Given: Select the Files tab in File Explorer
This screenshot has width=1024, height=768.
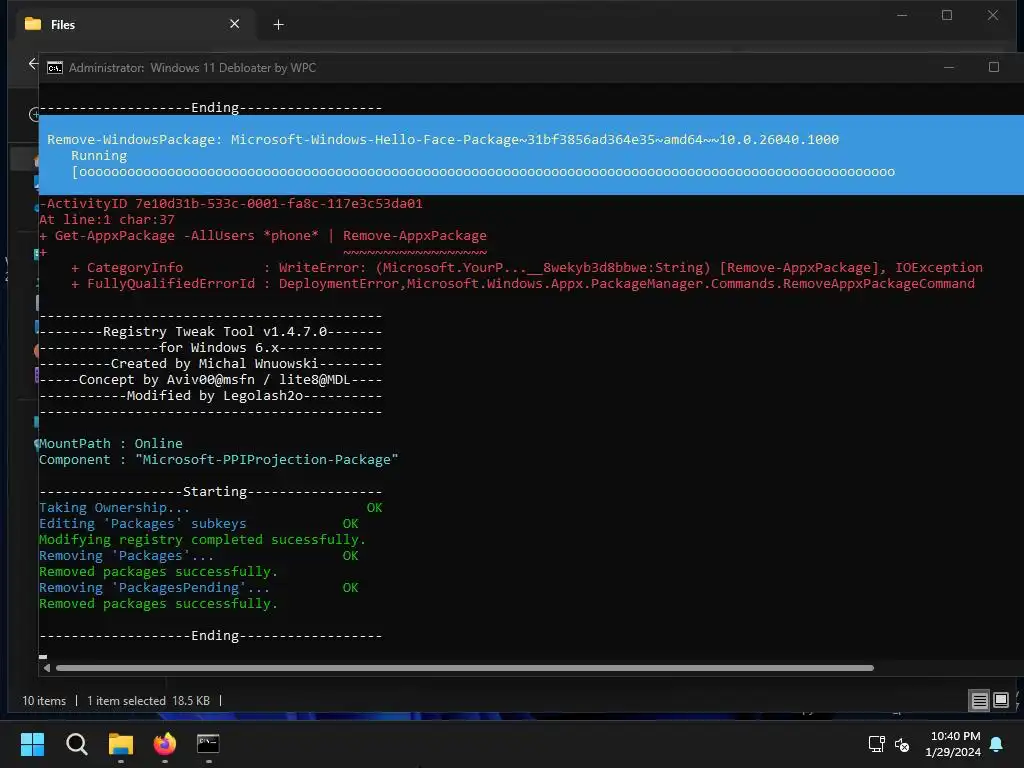Looking at the screenshot, I should coord(134,24).
